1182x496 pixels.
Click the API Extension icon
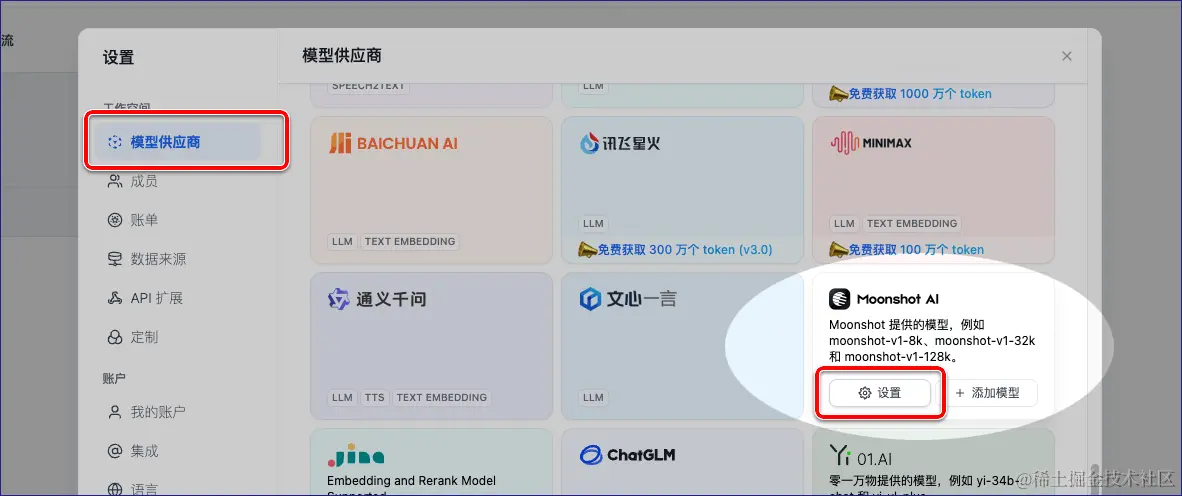(115, 298)
